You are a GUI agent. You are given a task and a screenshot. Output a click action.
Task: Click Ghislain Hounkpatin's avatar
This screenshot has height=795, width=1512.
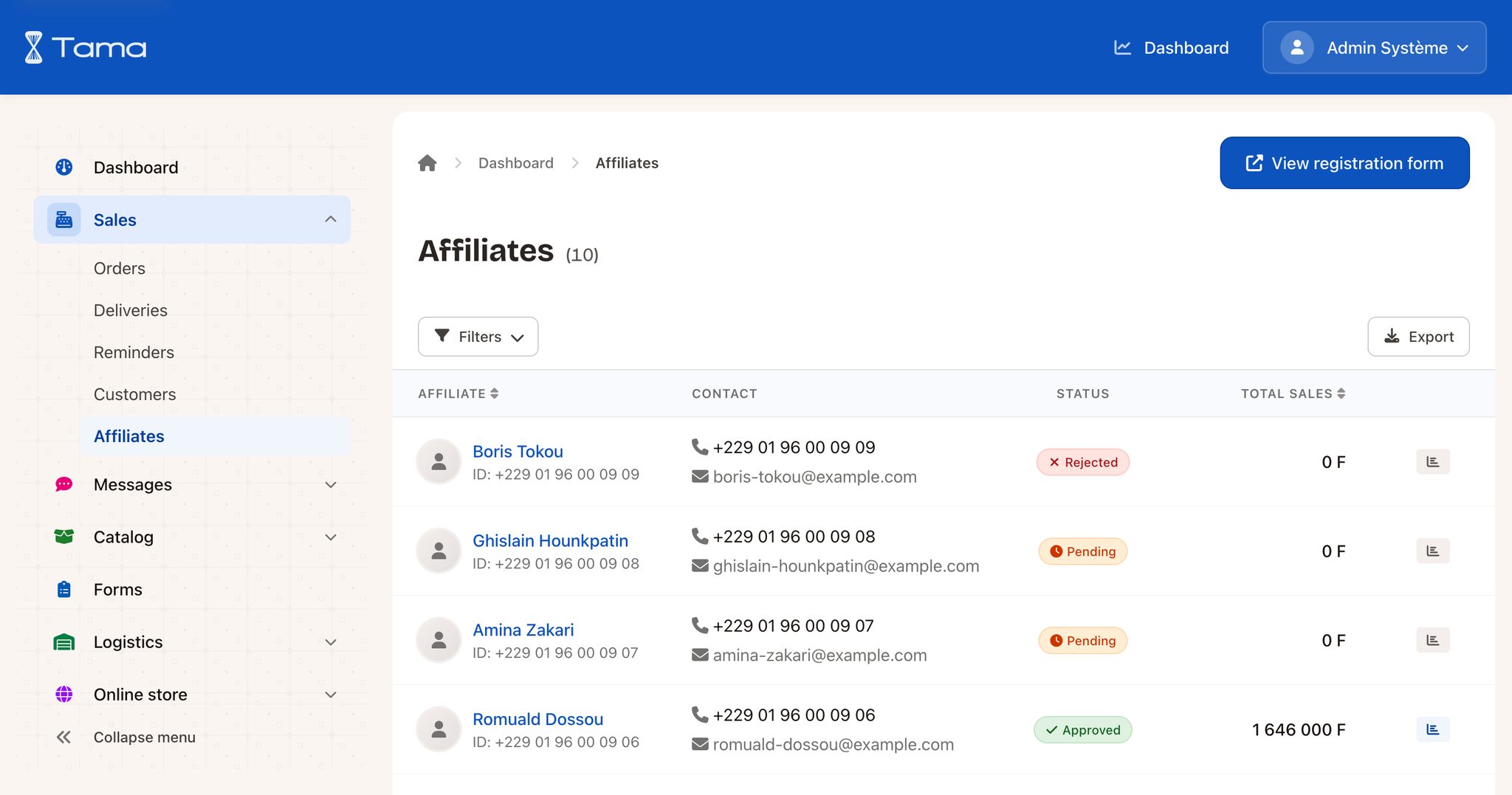click(x=439, y=551)
